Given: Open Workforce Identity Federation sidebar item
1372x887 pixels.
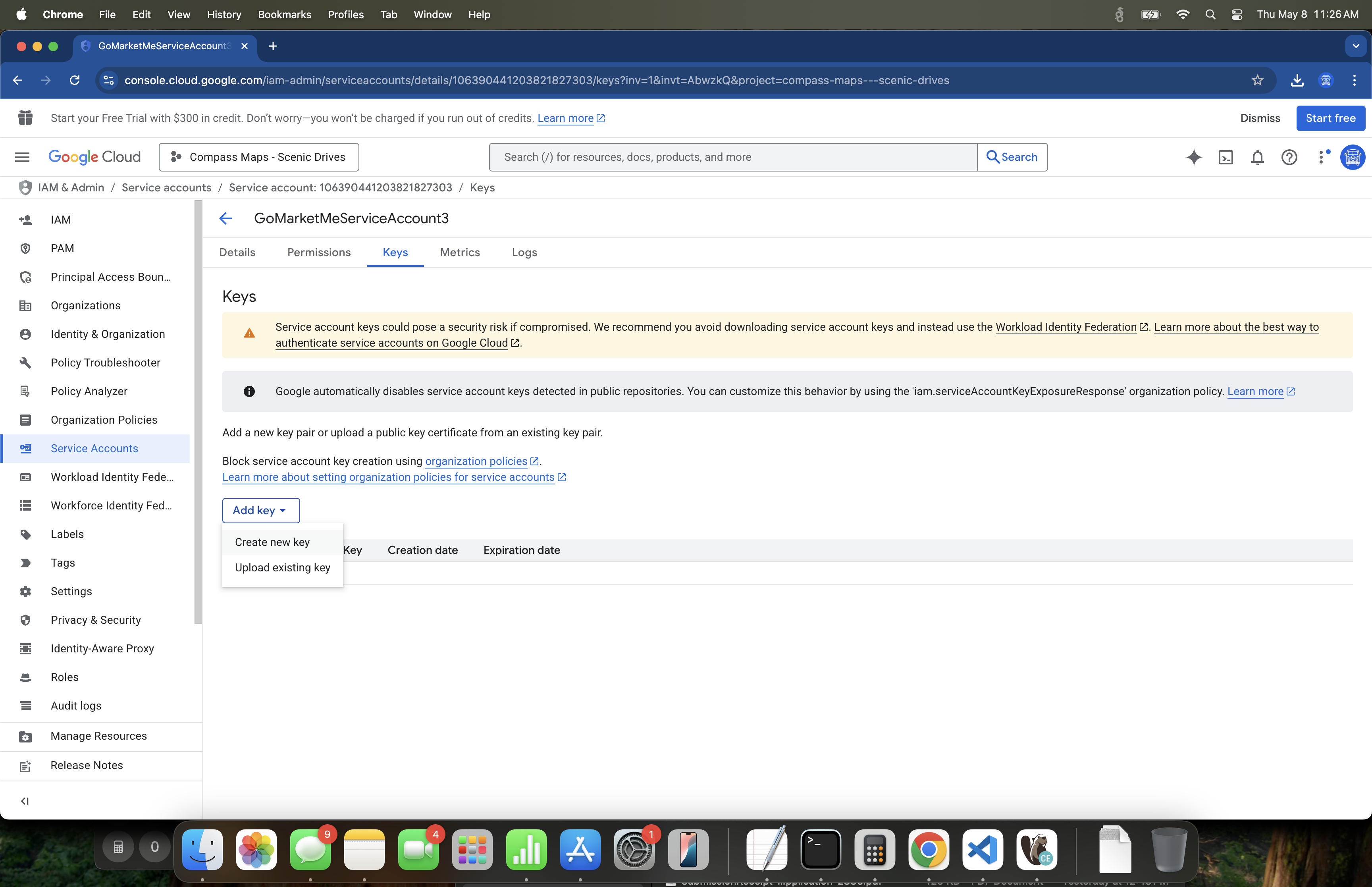Looking at the screenshot, I should point(95,506).
